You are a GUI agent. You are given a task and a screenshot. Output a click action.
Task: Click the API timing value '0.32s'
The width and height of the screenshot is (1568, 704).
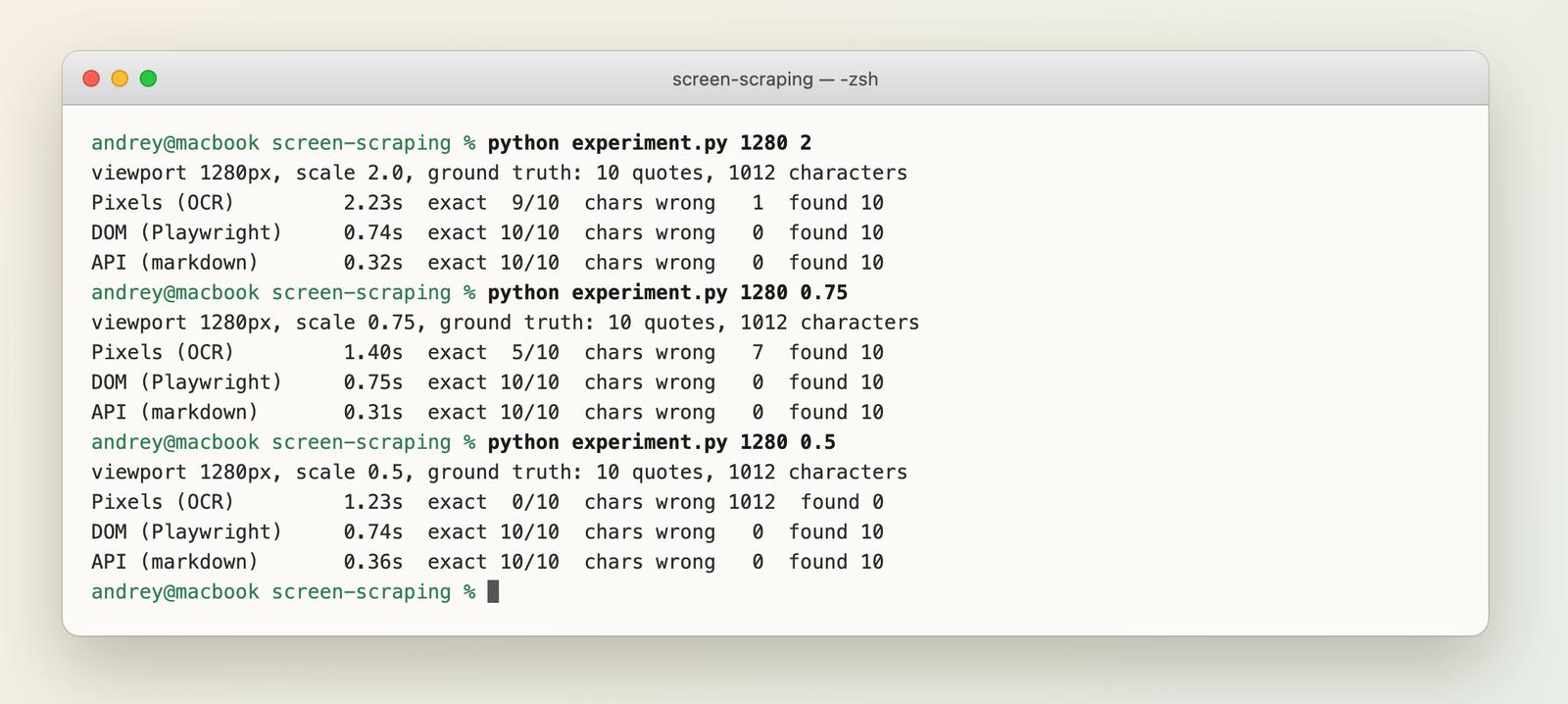coord(372,263)
